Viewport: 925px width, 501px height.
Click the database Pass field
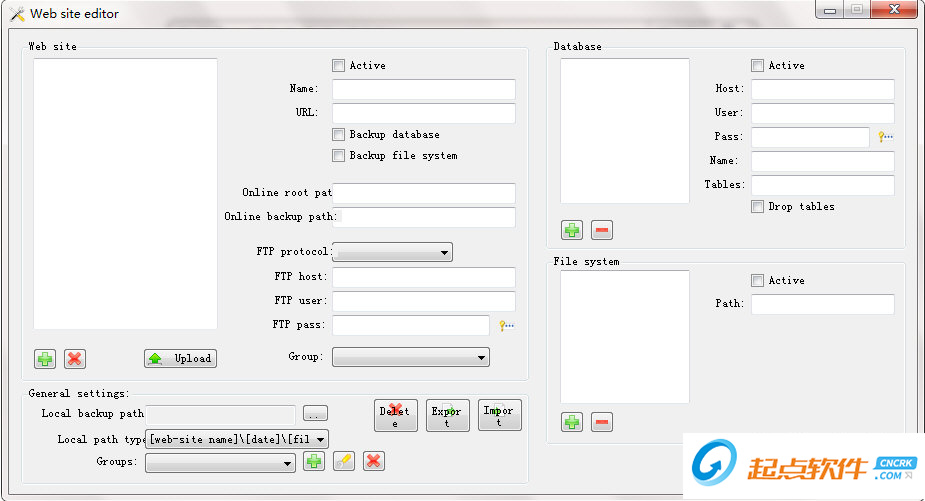[810, 137]
